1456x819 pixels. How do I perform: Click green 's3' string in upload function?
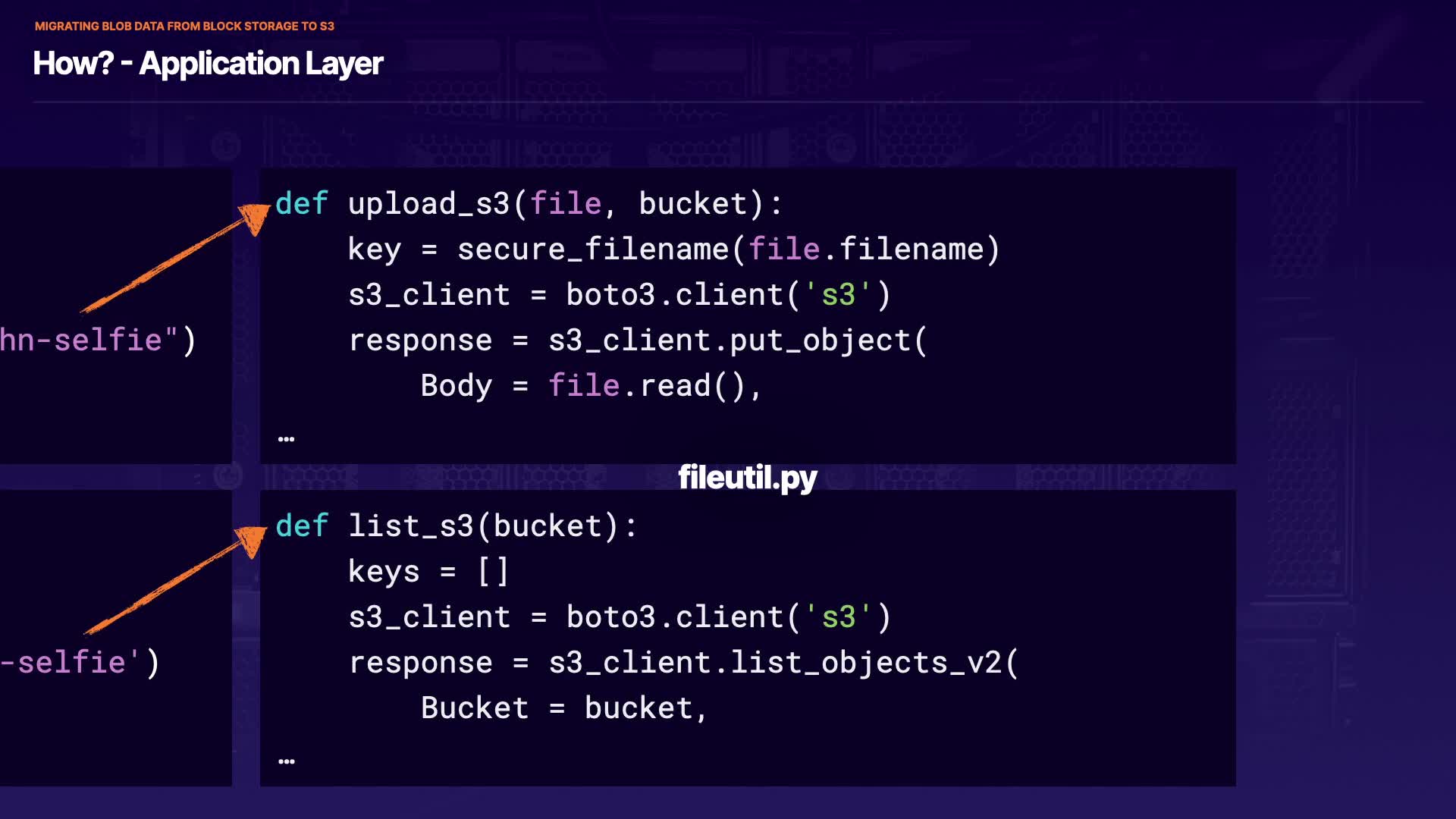[837, 295]
